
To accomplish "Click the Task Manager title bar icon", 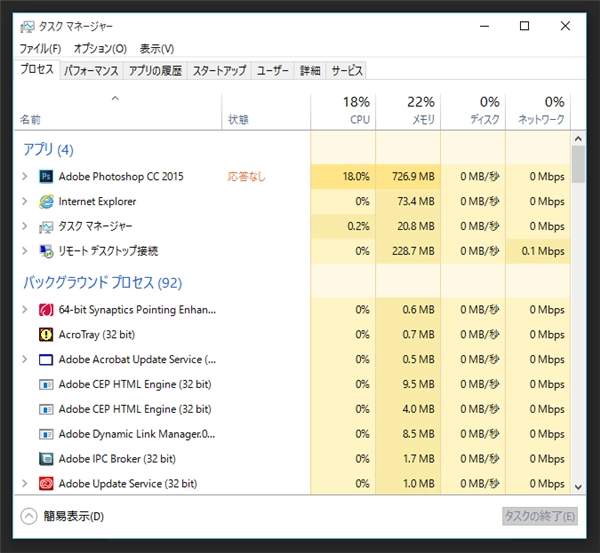I will coord(27,26).
